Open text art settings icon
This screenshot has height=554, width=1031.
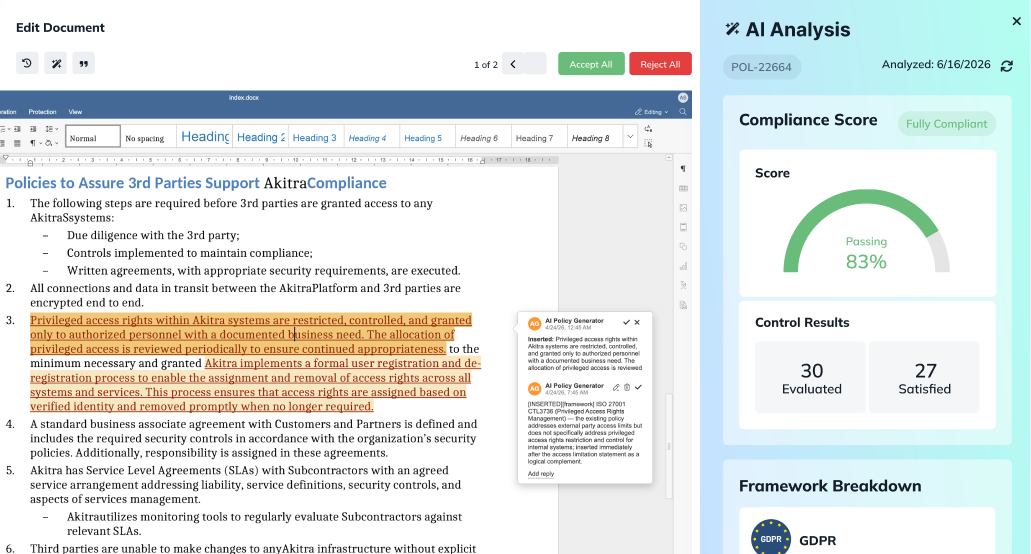tap(683, 285)
